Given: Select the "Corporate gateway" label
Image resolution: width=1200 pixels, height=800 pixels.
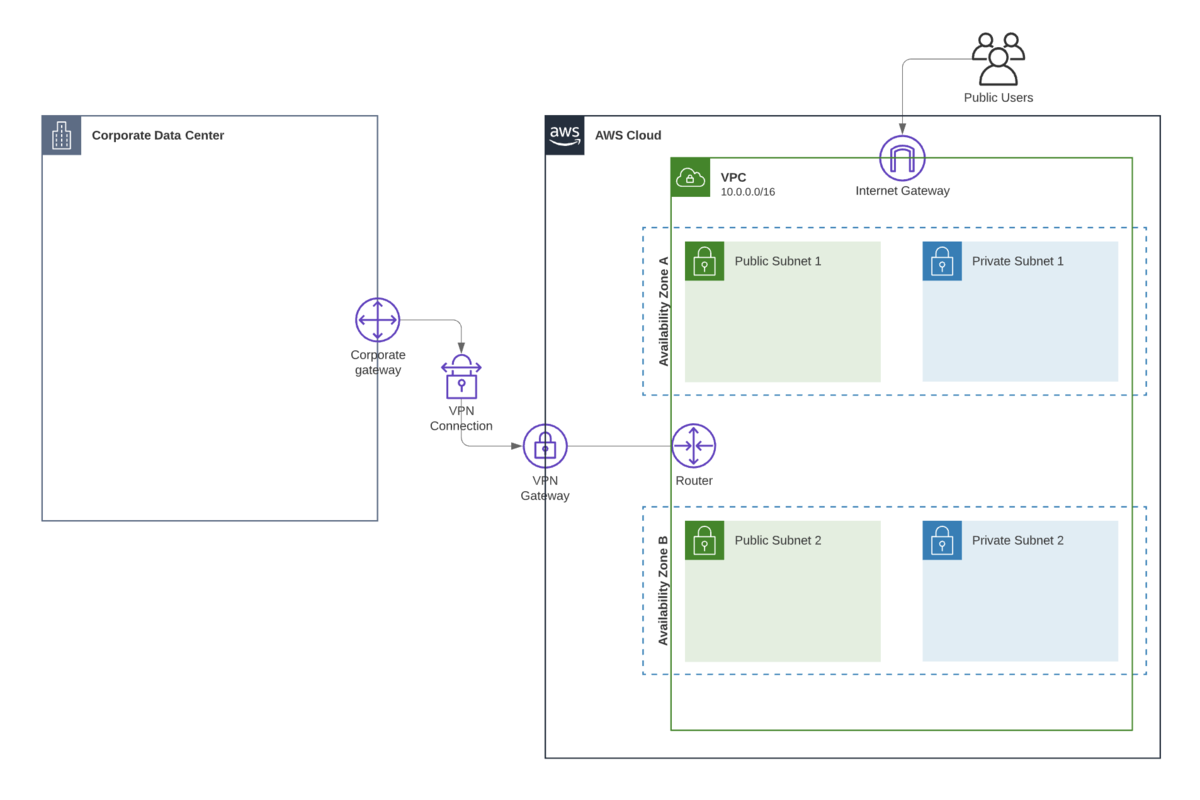Looking at the screenshot, I should (x=377, y=363).
